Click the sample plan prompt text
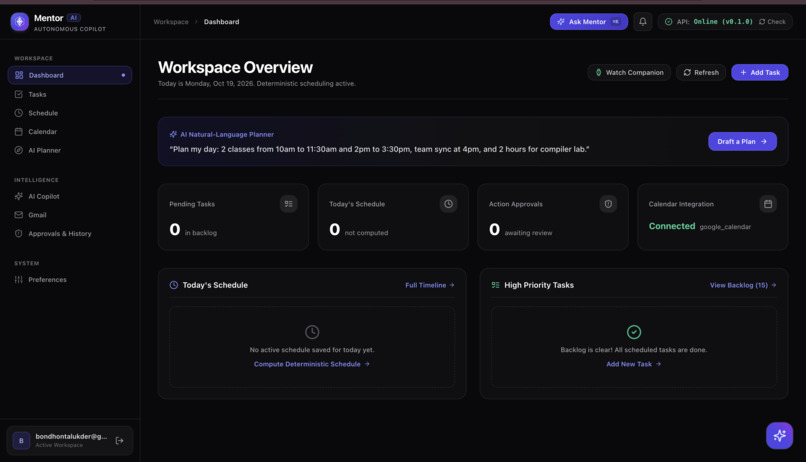Viewport: 806px width, 462px height. point(379,149)
